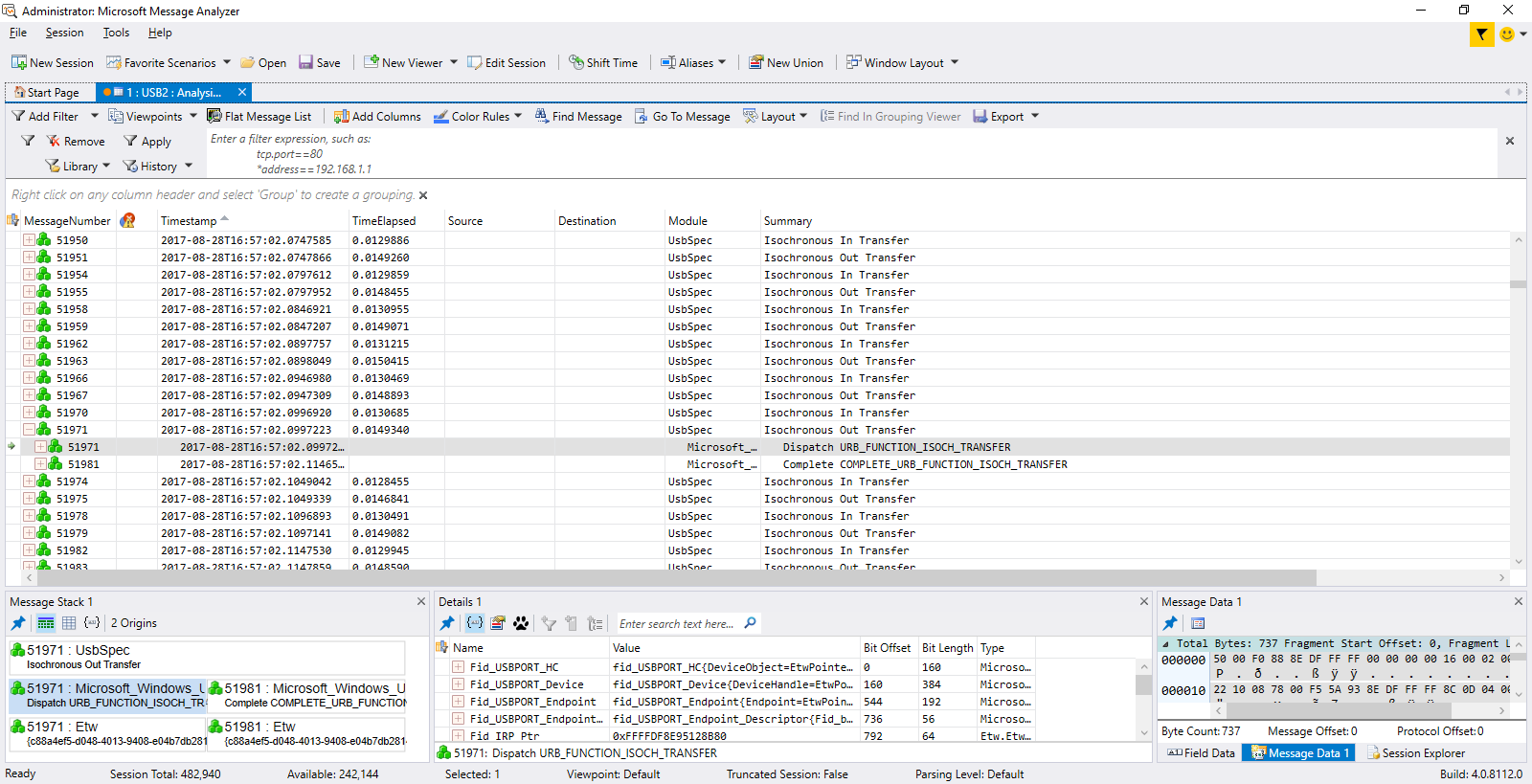Screen dimensions: 1532x784
Task: Expand Fid_USBPORT_Device field
Action: pos(458,684)
